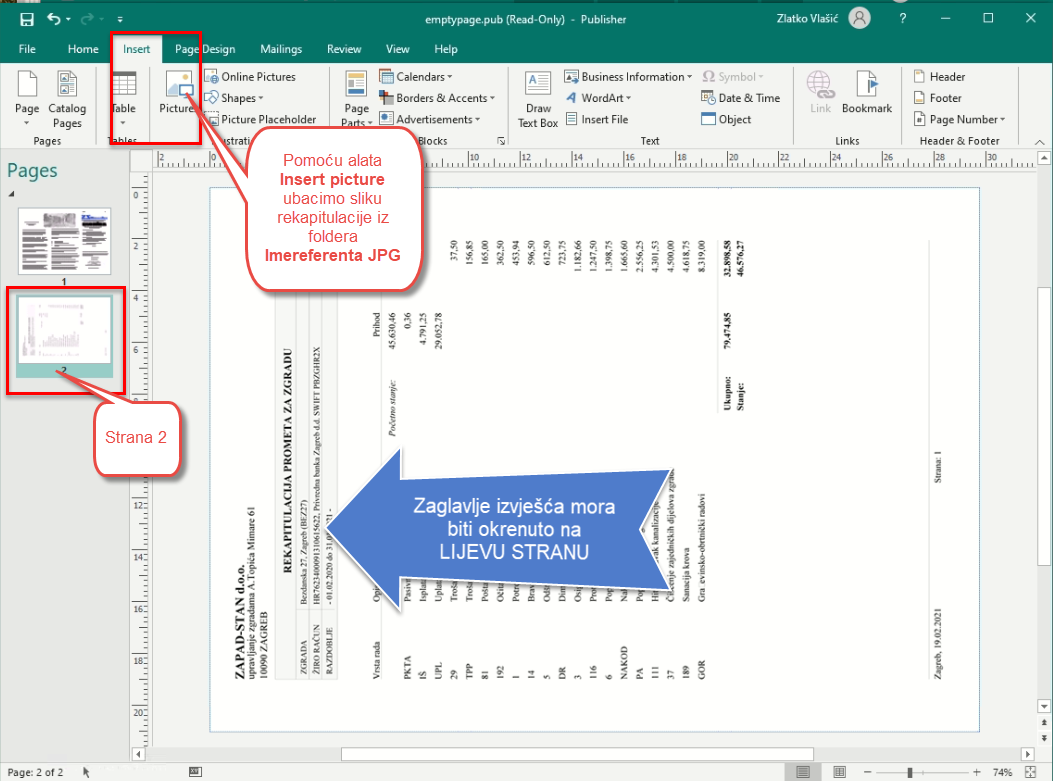This screenshot has width=1053, height=781.
Task: Open the Undo history dropdown arrow
Action: [x=68, y=19]
